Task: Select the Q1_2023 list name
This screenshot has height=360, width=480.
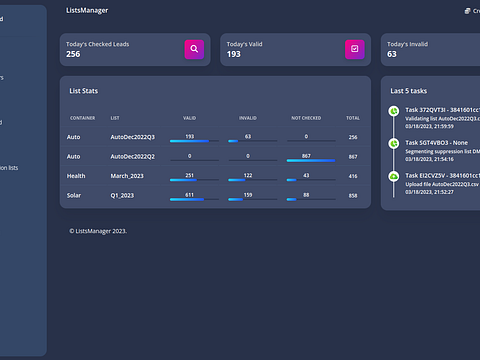Action: [122, 195]
